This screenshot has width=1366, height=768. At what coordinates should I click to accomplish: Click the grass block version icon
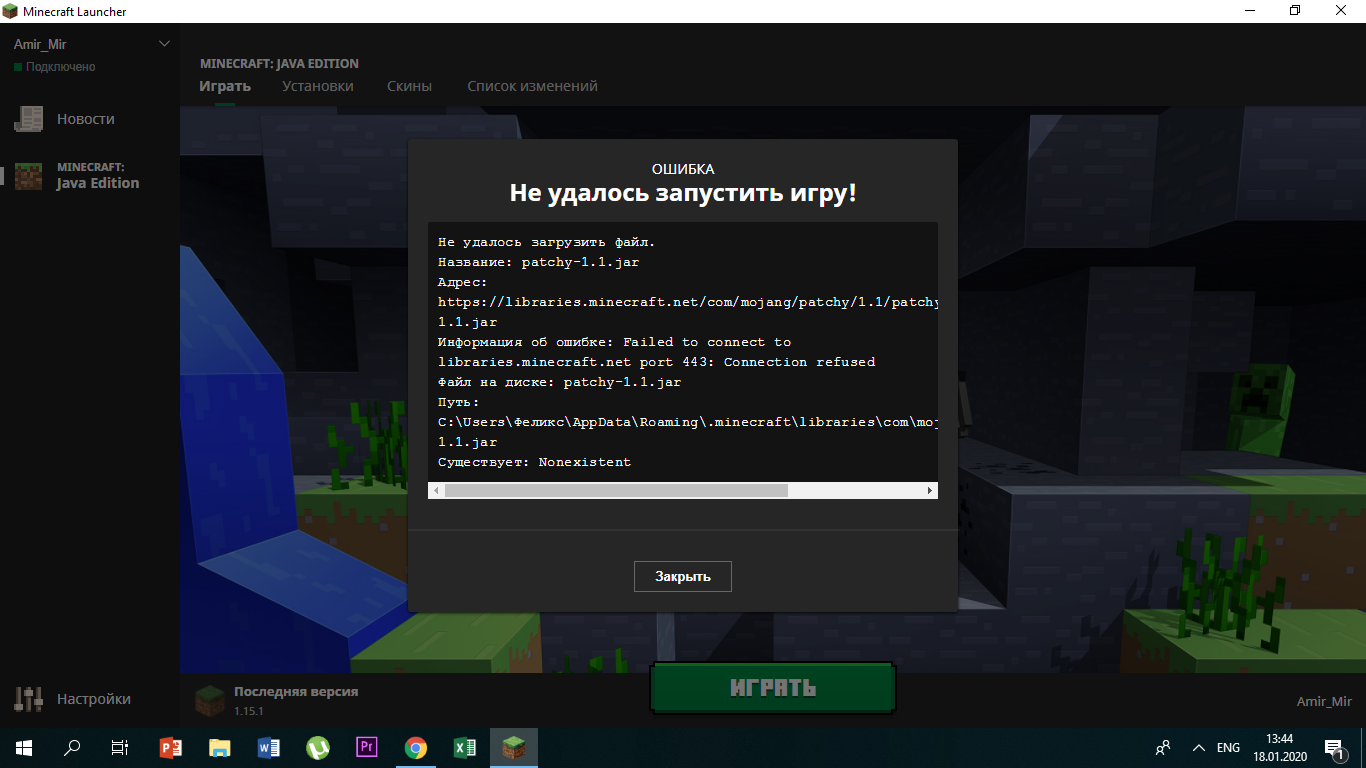click(210, 700)
